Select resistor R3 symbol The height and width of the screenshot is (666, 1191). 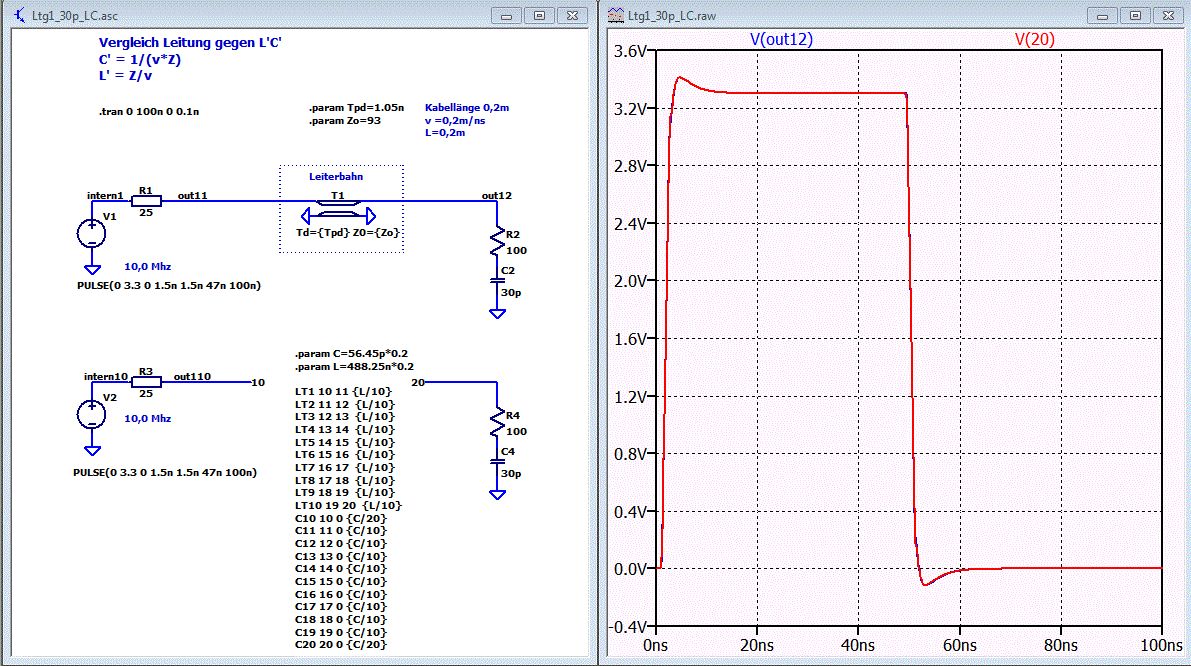[146, 382]
